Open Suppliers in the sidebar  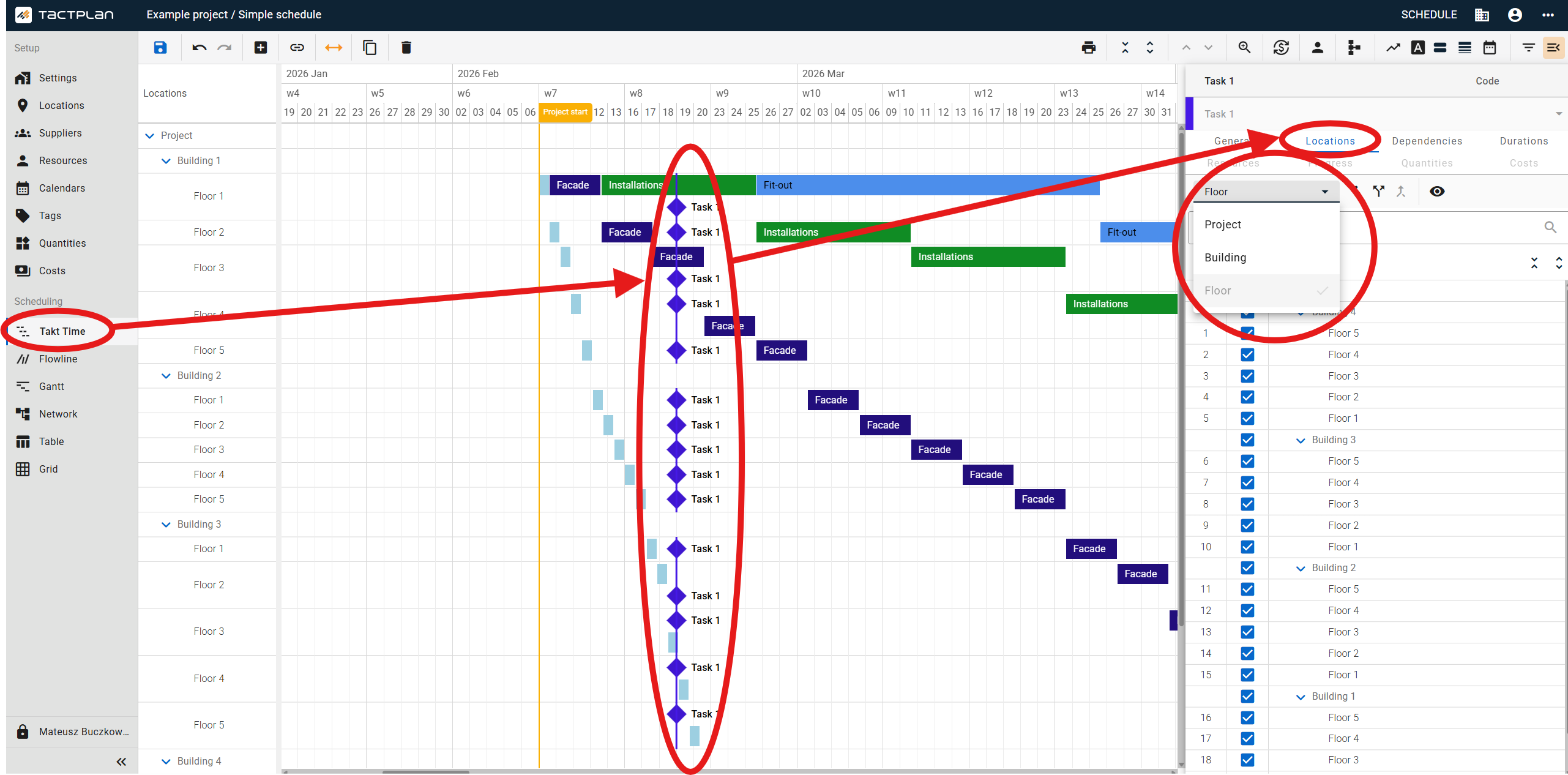click(72, 133)
